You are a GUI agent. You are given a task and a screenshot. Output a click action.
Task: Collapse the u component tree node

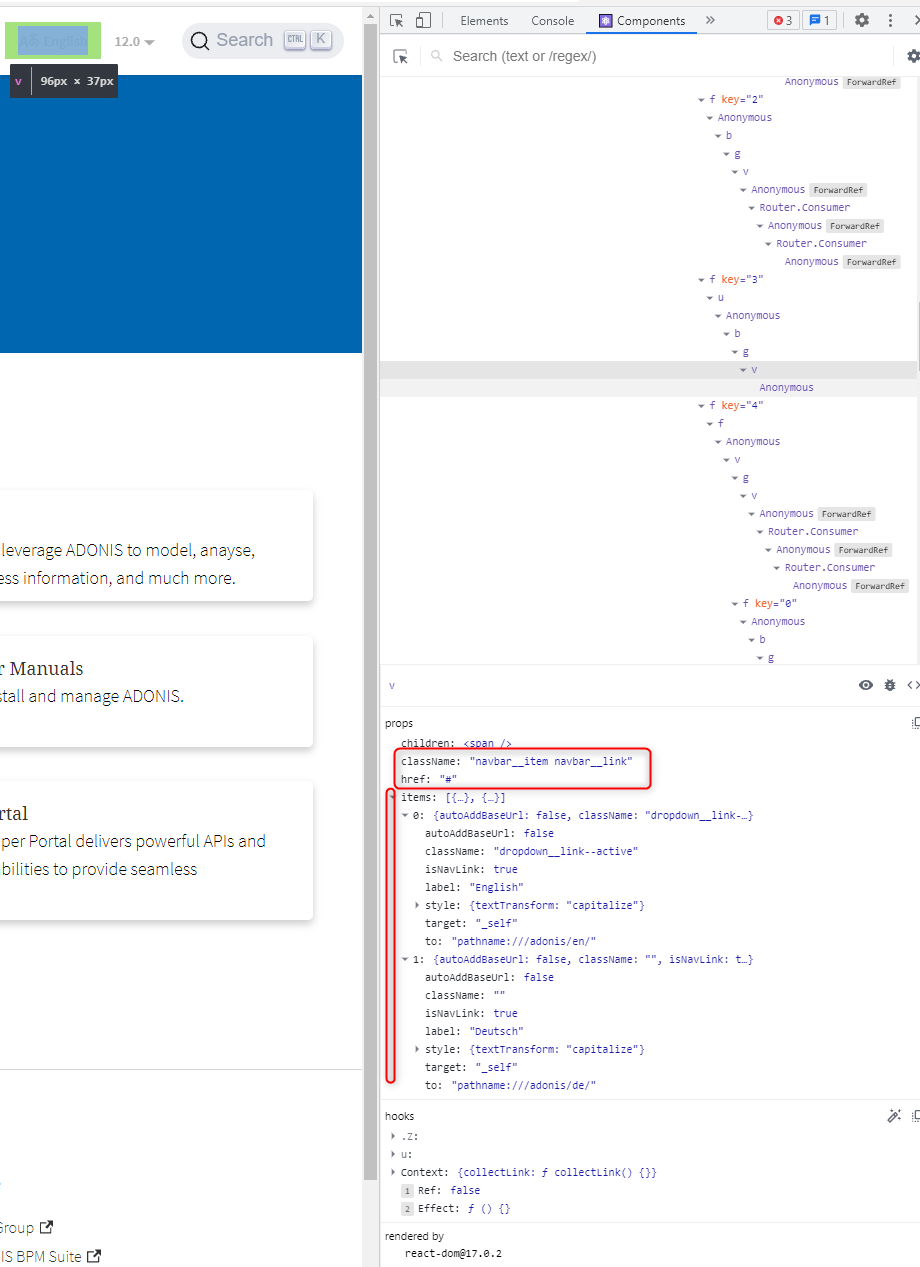[710, 297]
